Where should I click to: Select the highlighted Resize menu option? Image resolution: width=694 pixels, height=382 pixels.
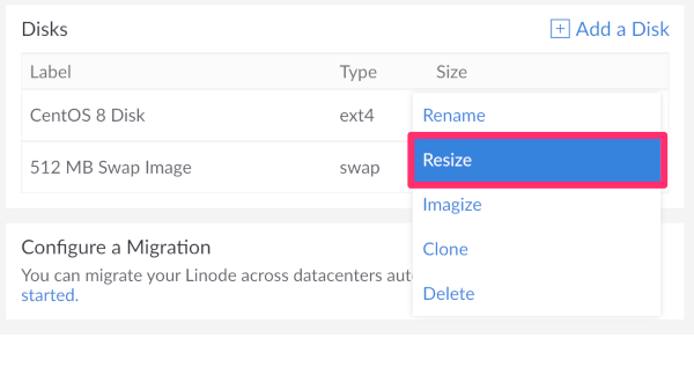tap(537, 160)
